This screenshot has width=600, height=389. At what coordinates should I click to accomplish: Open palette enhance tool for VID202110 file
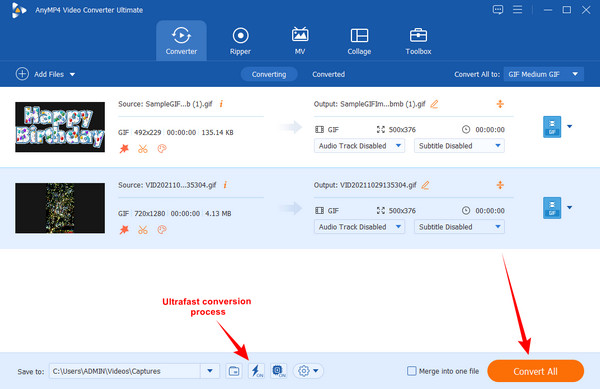pyautogui.click(x=162, y=229)
